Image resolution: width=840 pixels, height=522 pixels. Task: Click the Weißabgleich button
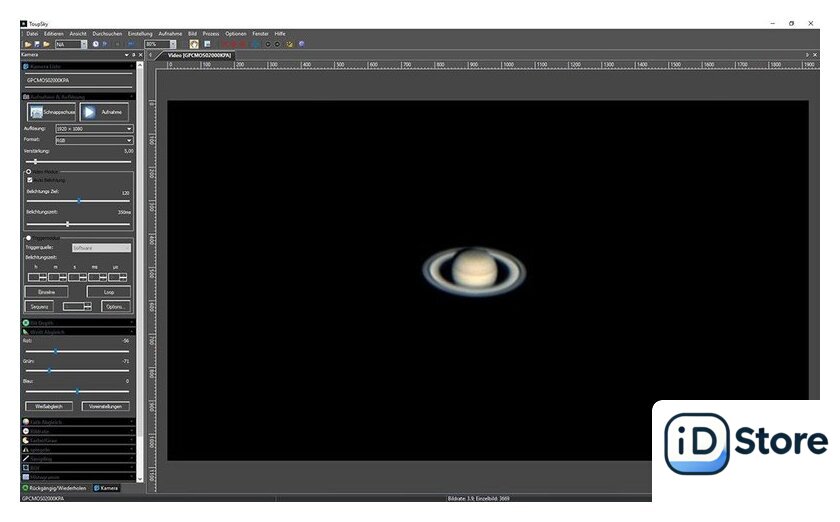(x=50, y=407)
